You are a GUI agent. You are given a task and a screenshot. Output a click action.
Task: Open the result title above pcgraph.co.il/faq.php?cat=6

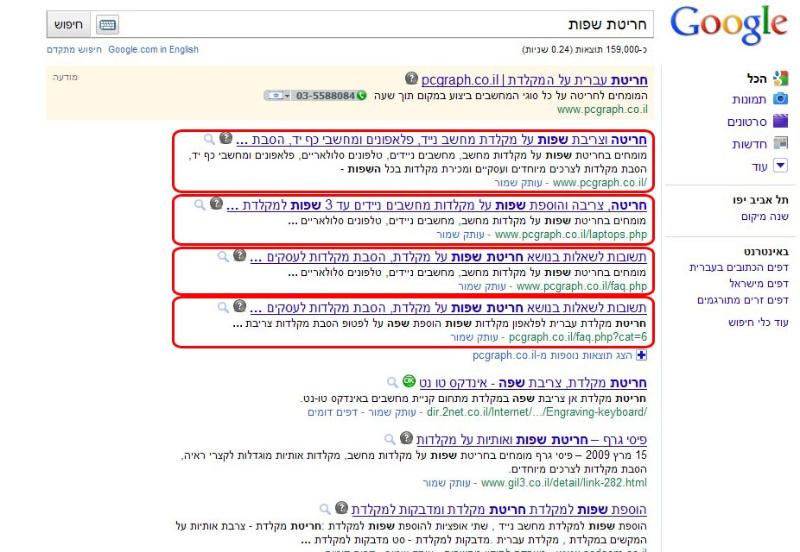pos(448,308)
